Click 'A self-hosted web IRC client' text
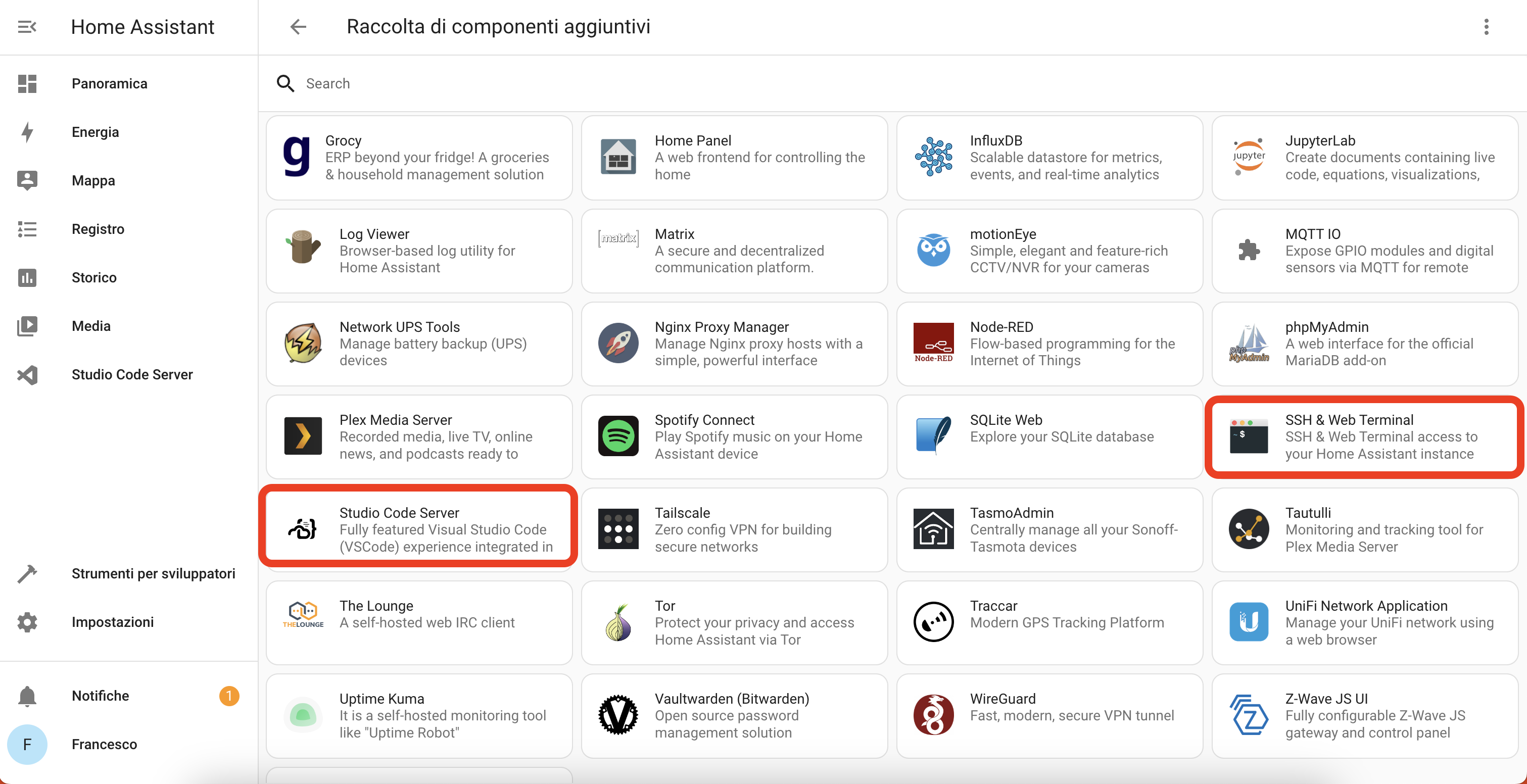The height and width of the screenshot is (784, 1527). (427, 622)
